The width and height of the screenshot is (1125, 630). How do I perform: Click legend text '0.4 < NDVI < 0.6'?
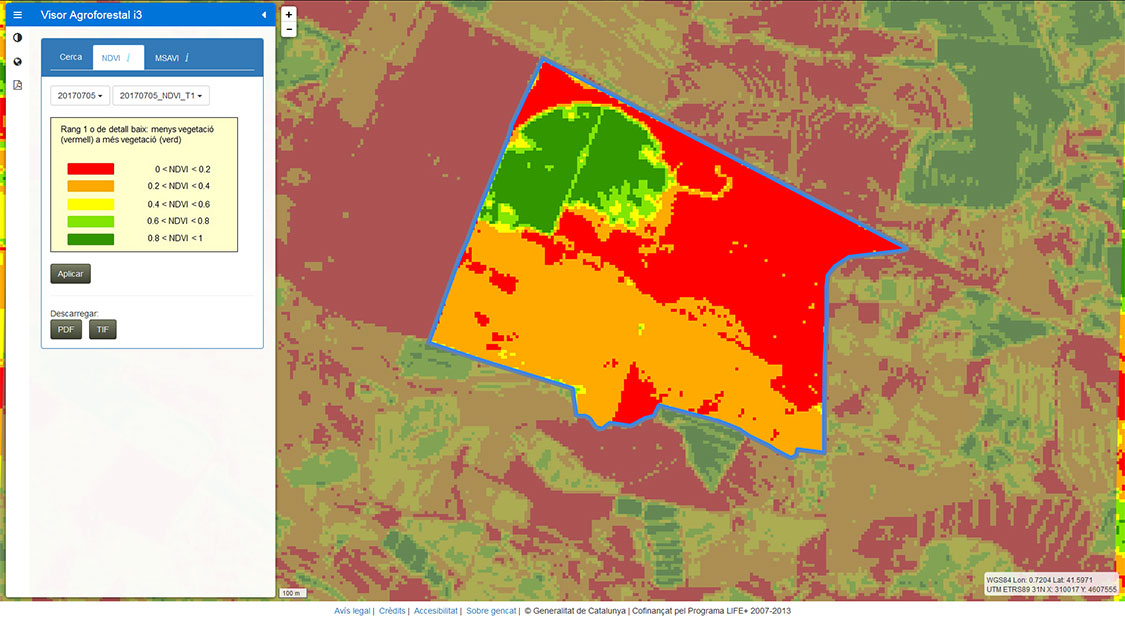point(179,204)
